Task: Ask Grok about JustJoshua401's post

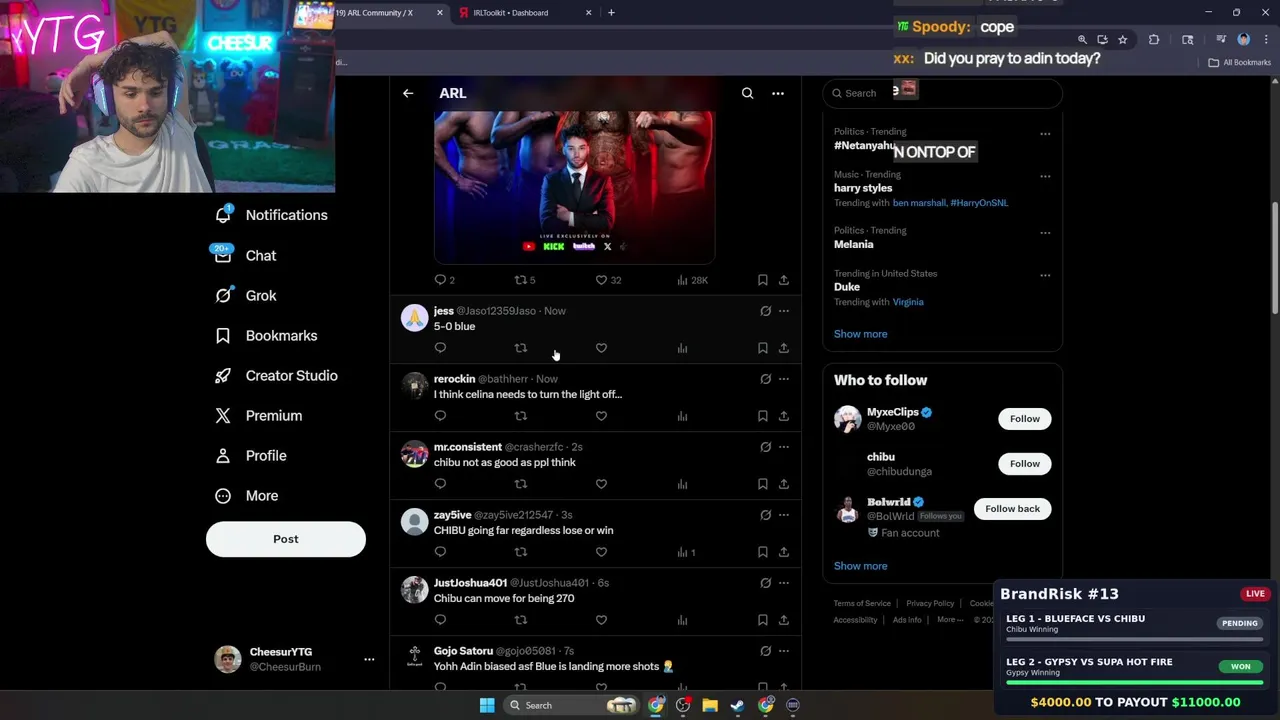Action: click(765, 583)
